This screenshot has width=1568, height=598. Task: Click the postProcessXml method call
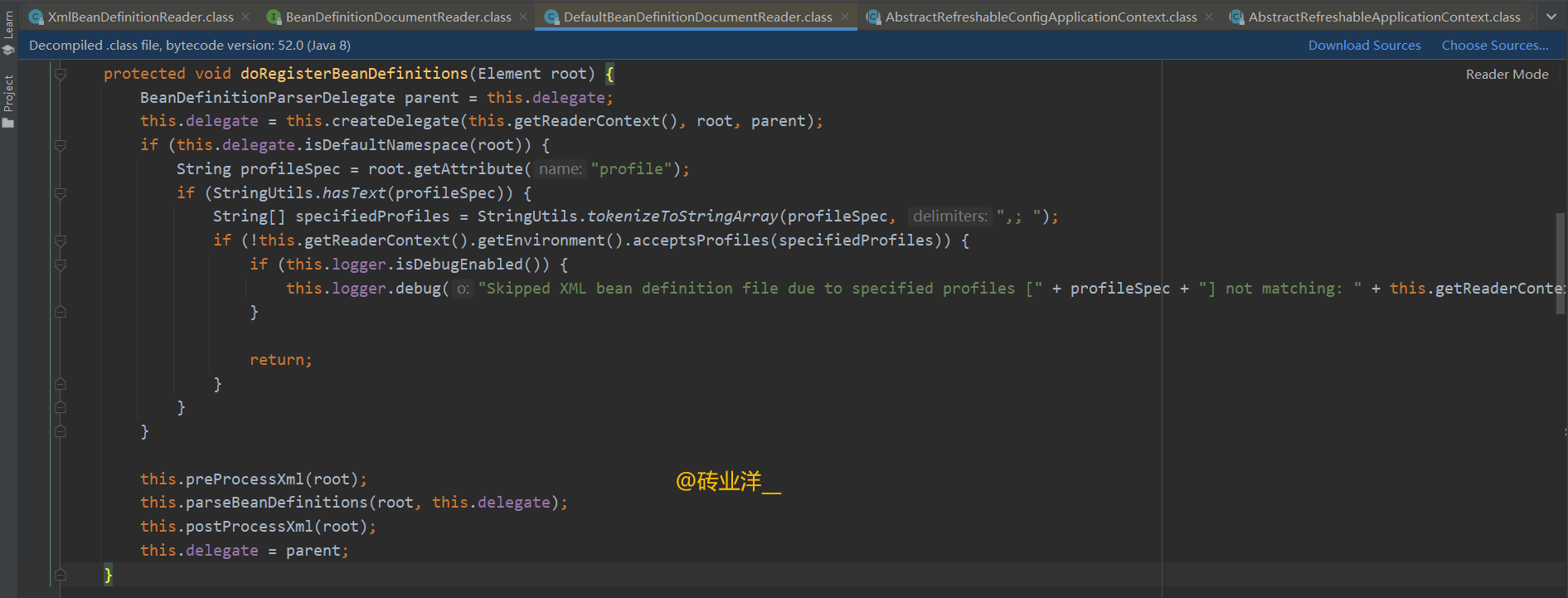(x=250, y=527)
